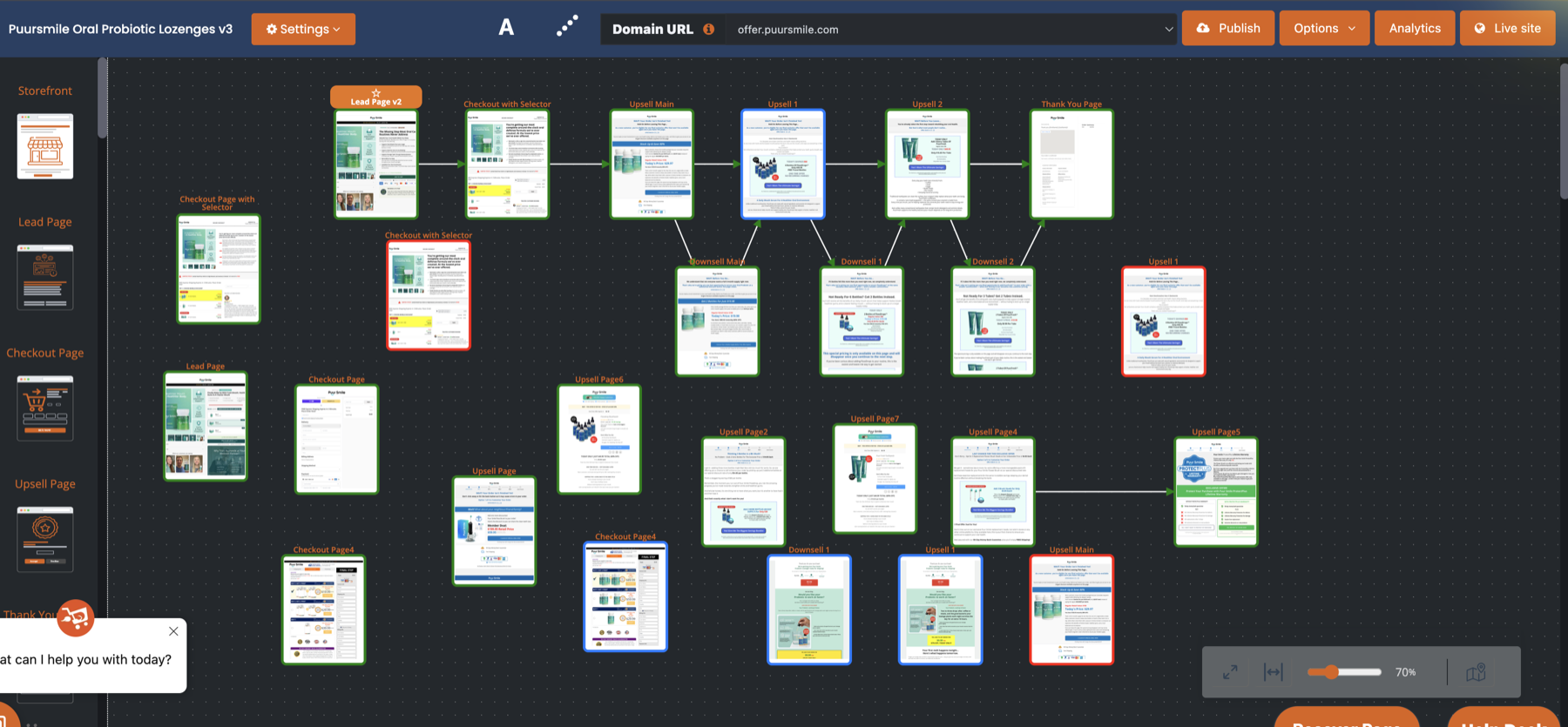The image size is (1568, 727).
Task: Select the Downsell 2 page thumbnail
Action: click(x=993, y=321)
